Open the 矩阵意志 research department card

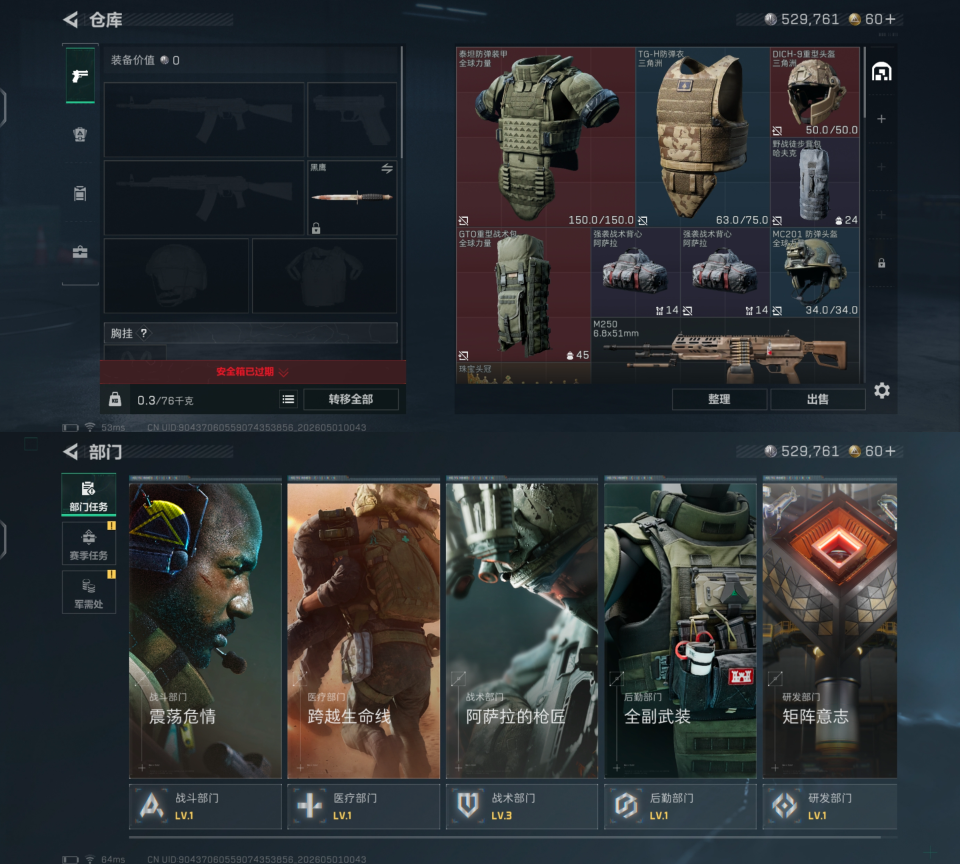(830, 630)
